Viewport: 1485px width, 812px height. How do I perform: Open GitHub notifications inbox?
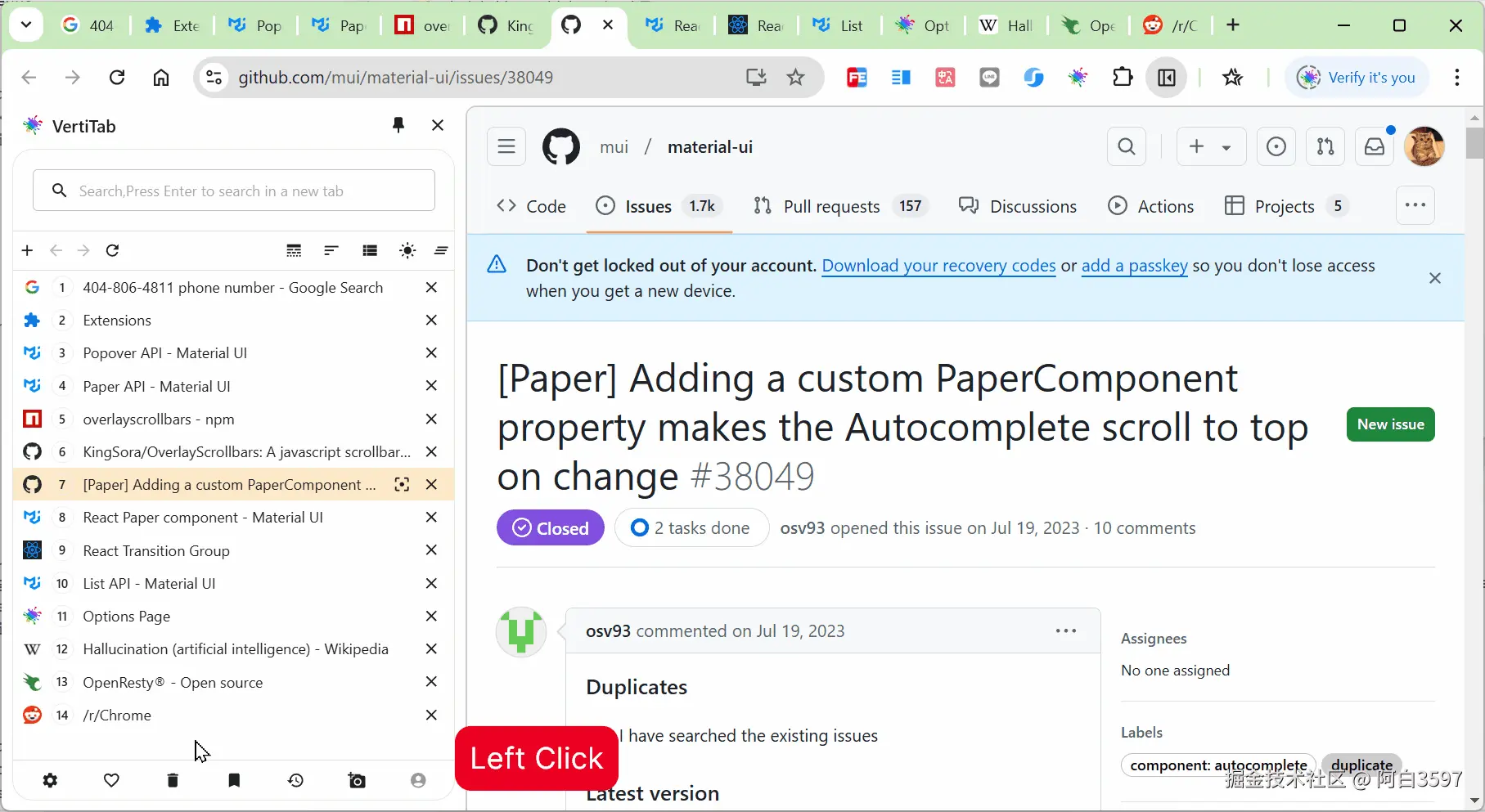point(1375,146)
